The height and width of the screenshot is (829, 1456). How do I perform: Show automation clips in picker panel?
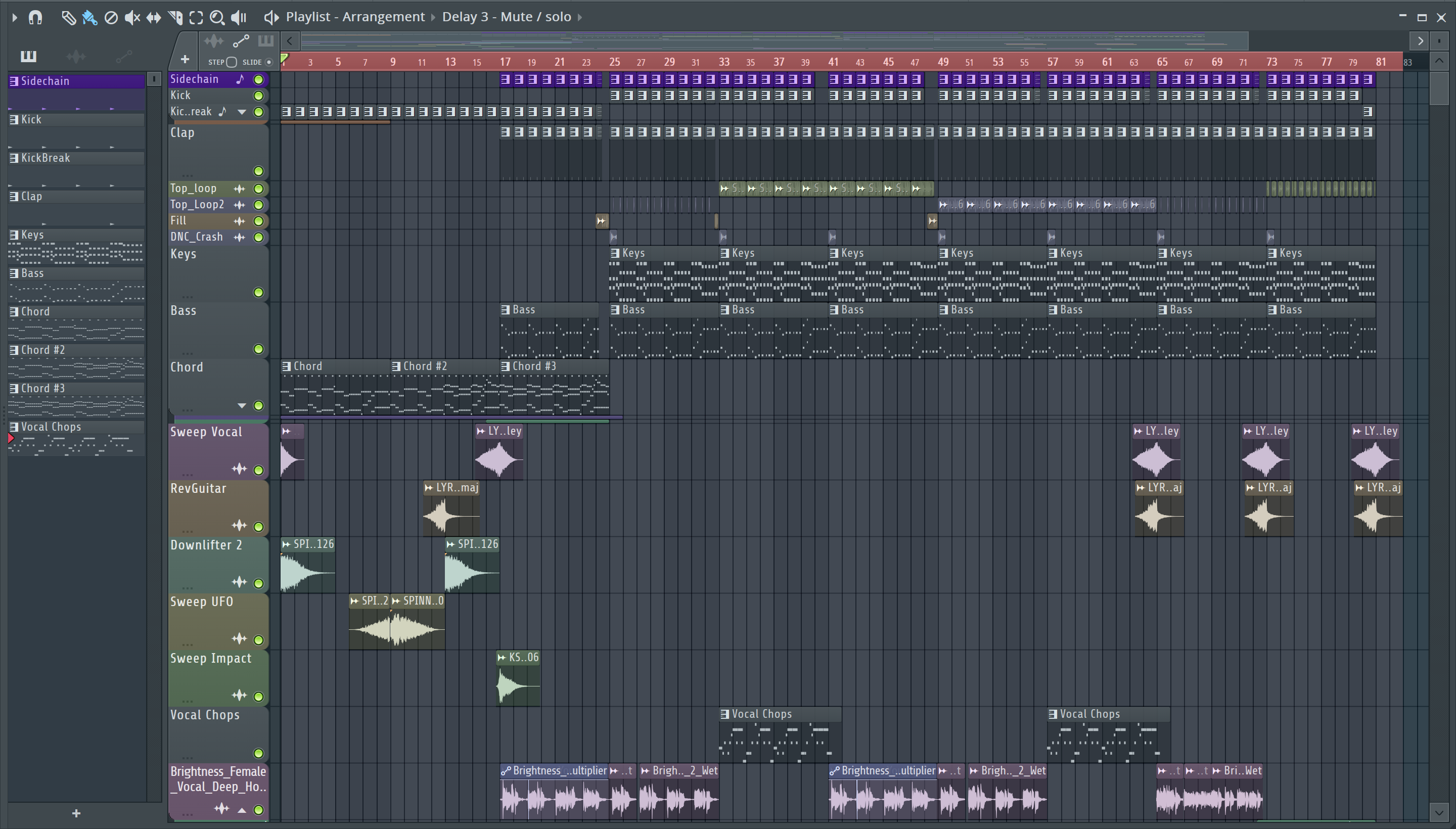tap(123, 56)
